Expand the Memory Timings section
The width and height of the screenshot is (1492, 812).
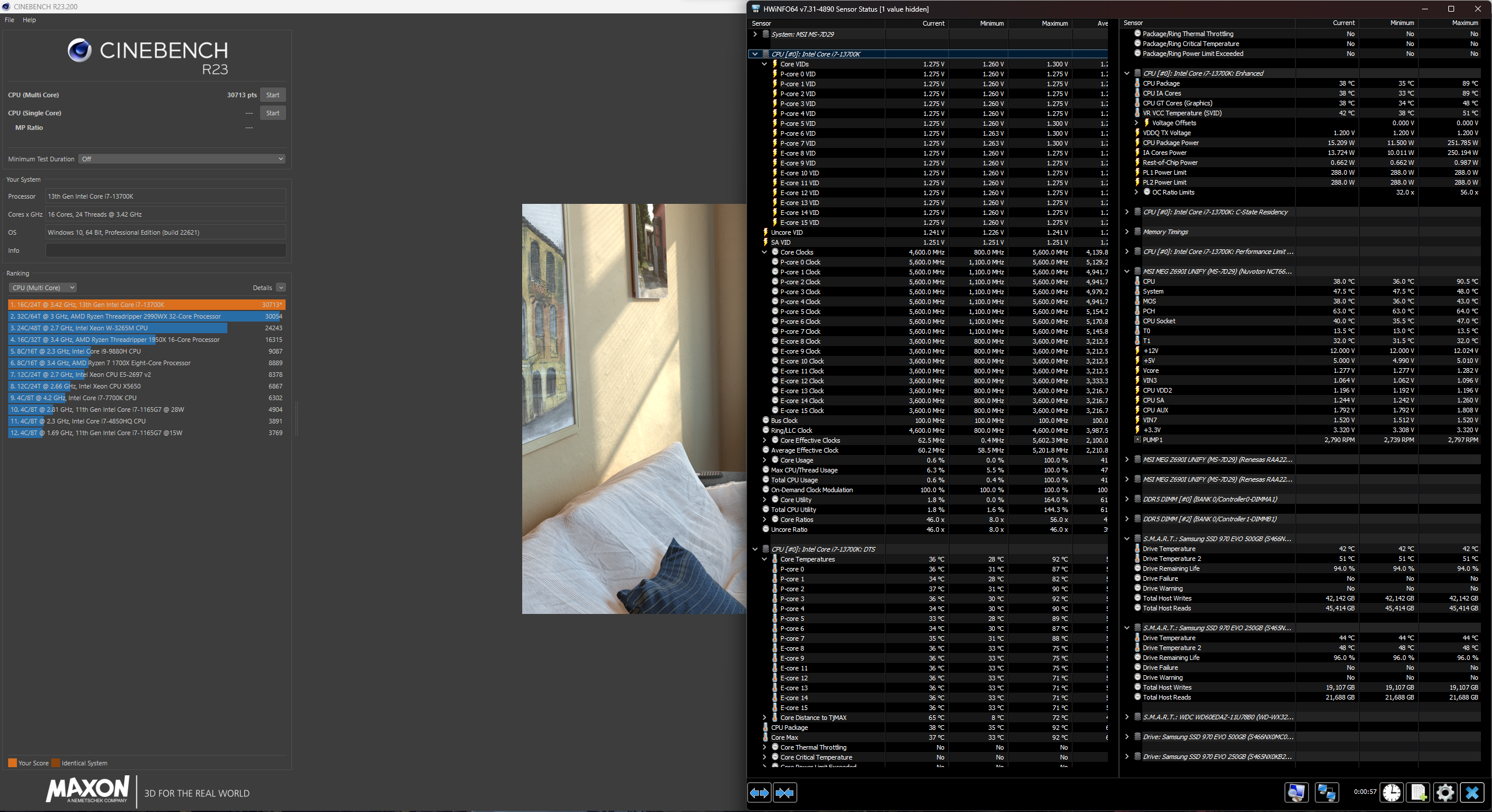coord(1127,232)
